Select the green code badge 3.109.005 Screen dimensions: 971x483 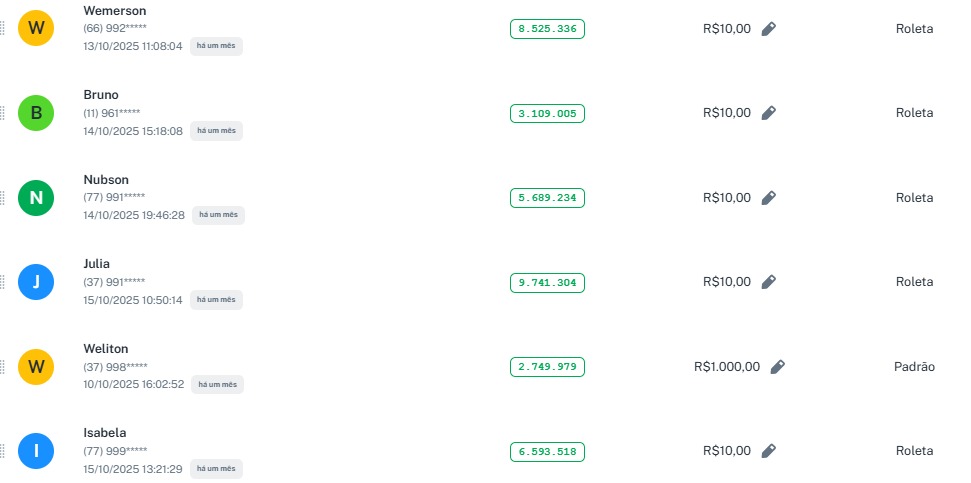(x=547, y=114)
